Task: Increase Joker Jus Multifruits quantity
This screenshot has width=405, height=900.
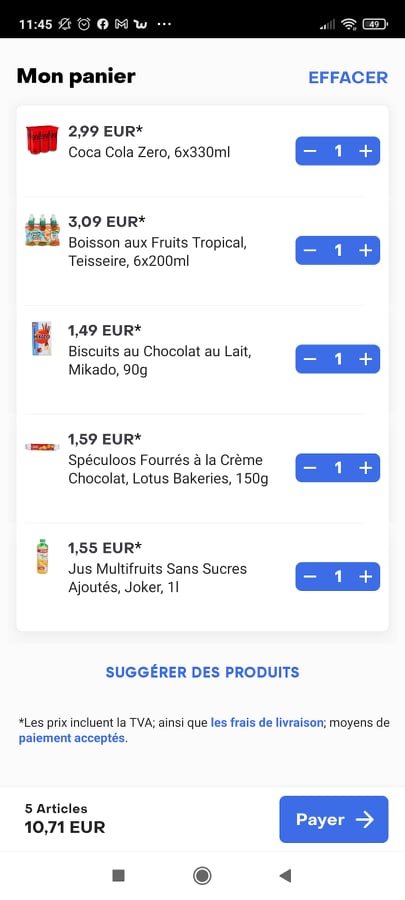Action: [365, 576]
